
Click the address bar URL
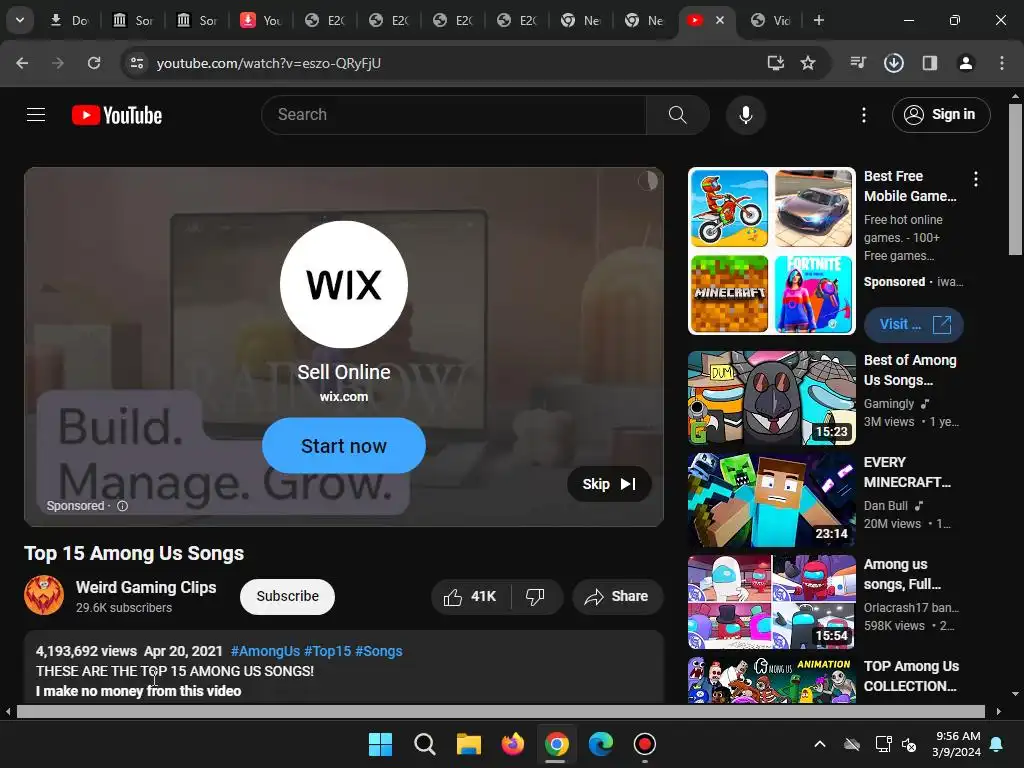pyautogui.click(x=268, y=63)
